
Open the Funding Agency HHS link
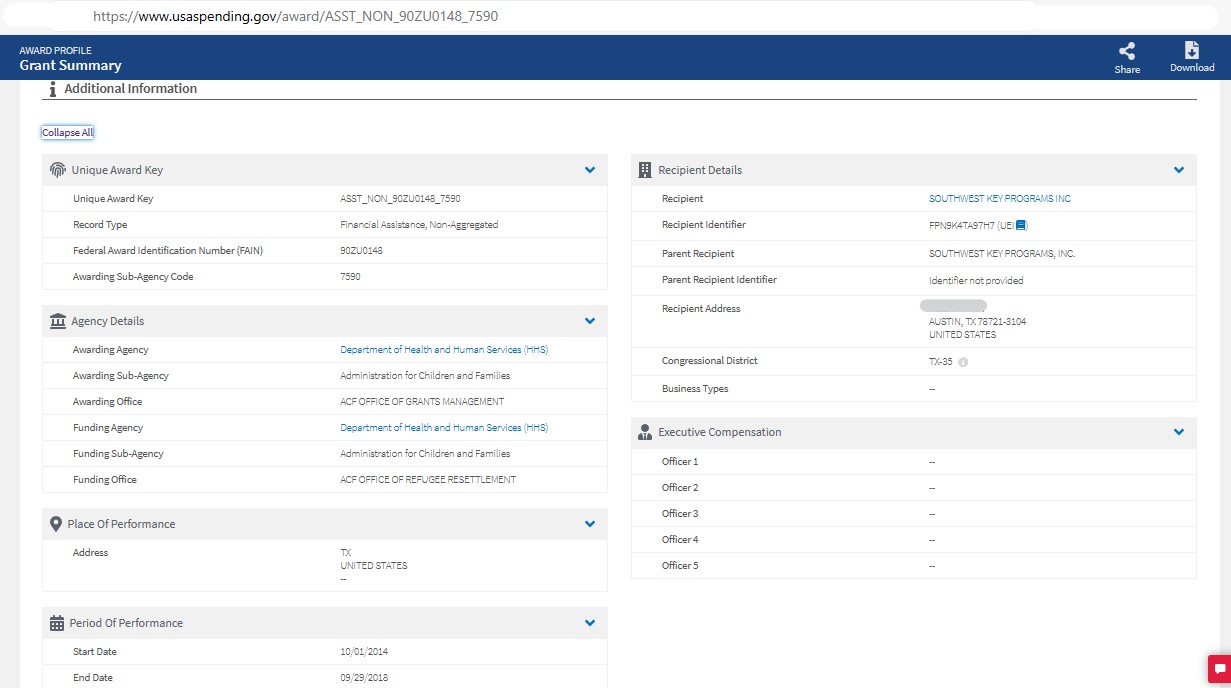click(444, 428)
